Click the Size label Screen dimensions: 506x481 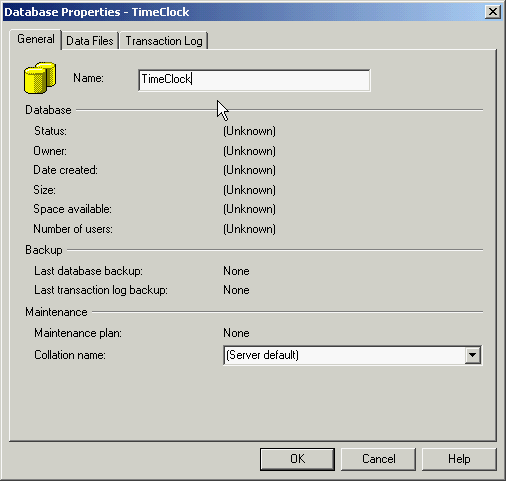44,190
